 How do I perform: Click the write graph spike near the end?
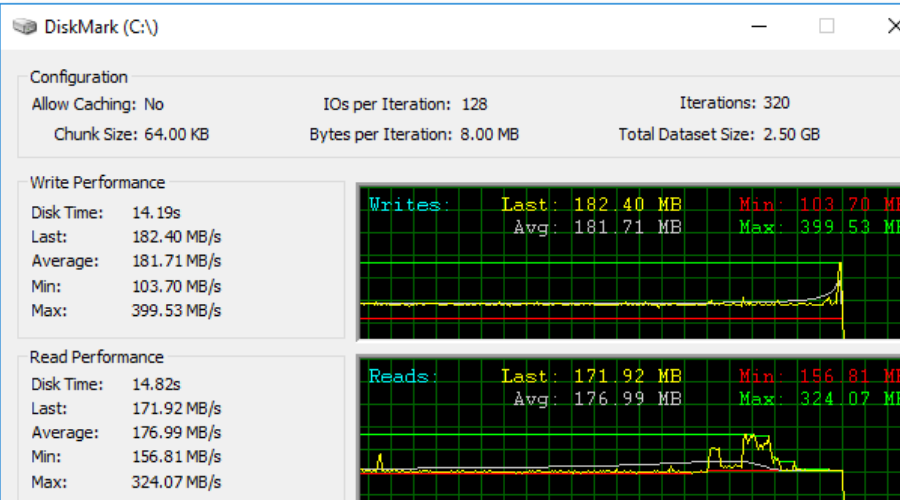pos(840,281)
